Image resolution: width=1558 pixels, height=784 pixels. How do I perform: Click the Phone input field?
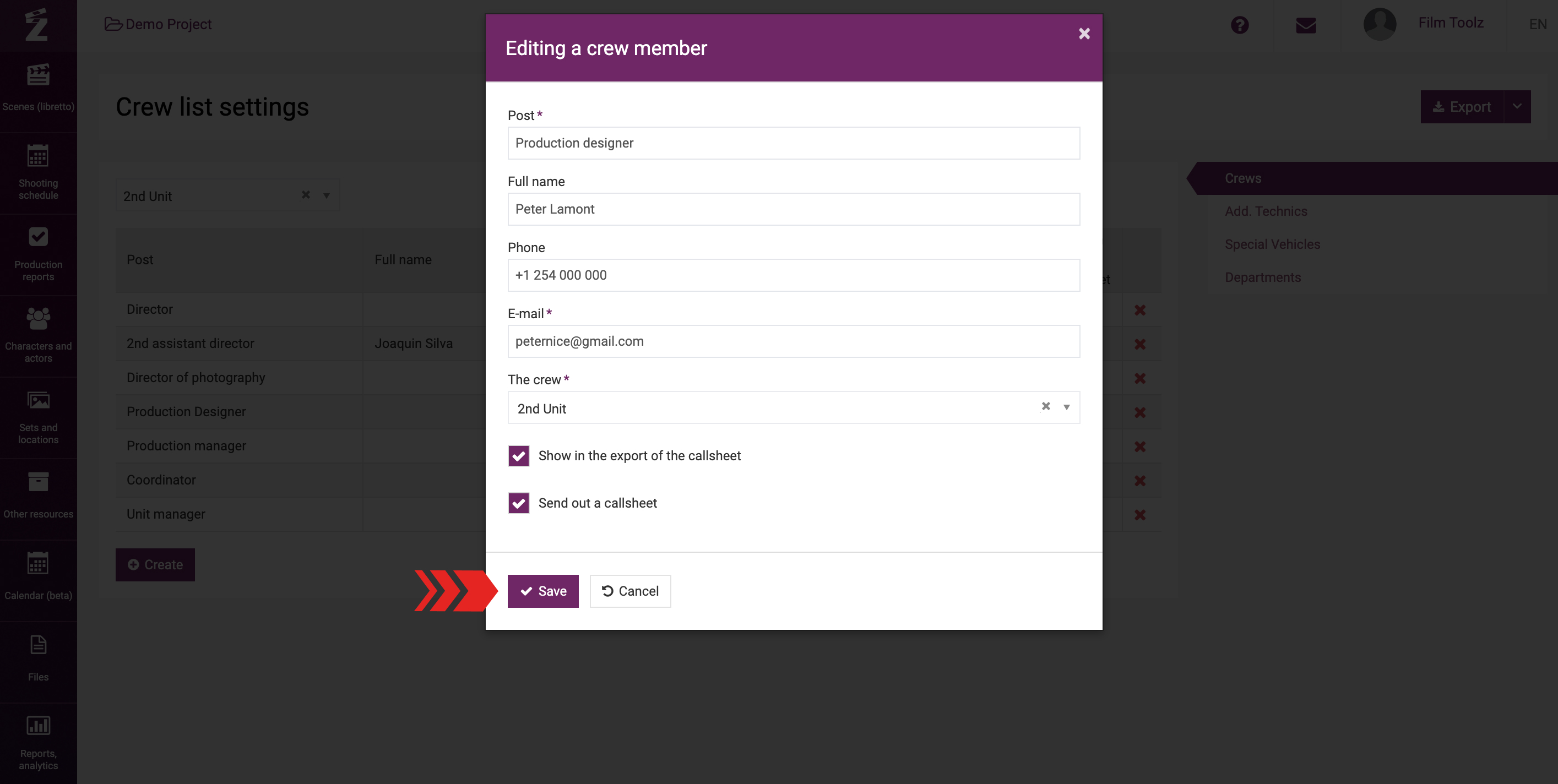pyautogui.click(x=794, y=275)
